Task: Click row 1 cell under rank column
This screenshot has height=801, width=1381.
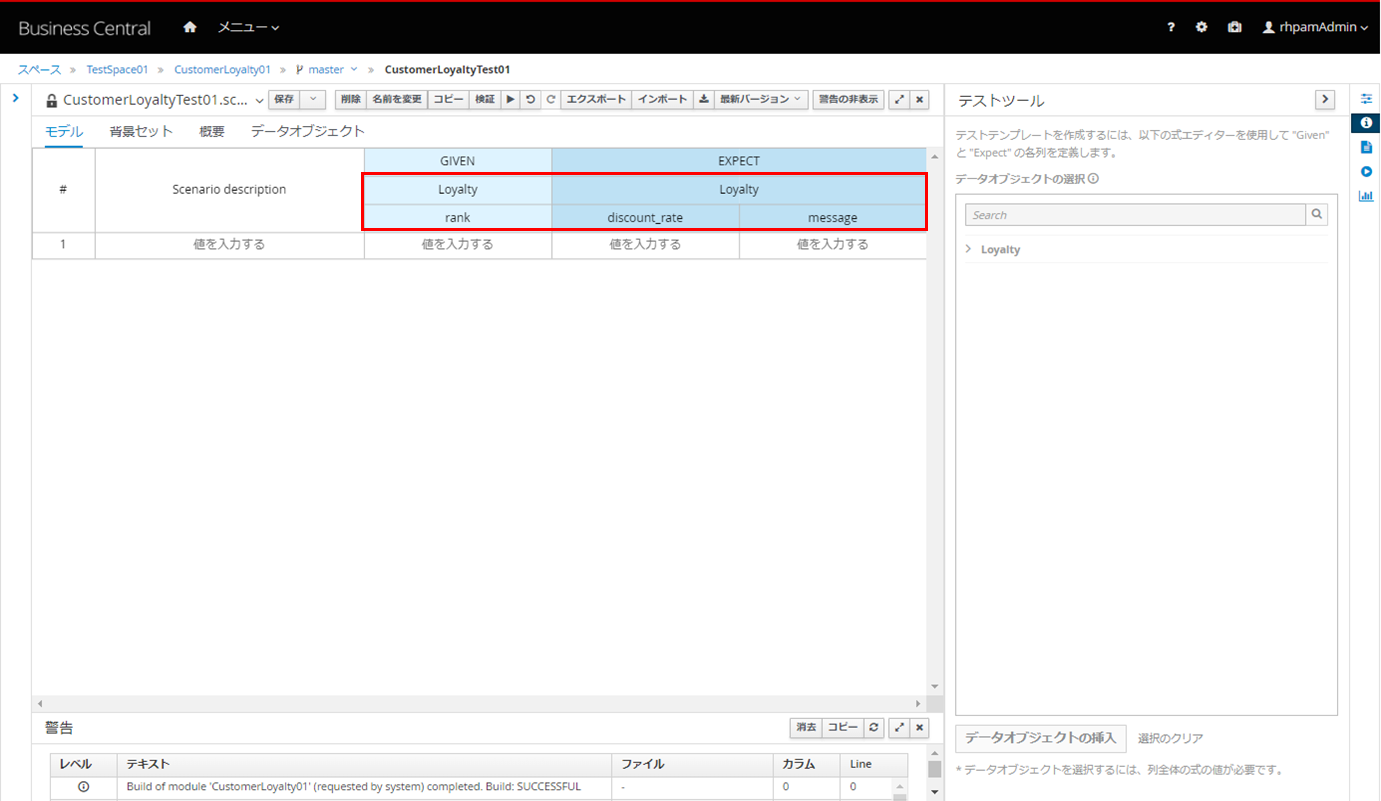Action: click(x=458, y=244)
